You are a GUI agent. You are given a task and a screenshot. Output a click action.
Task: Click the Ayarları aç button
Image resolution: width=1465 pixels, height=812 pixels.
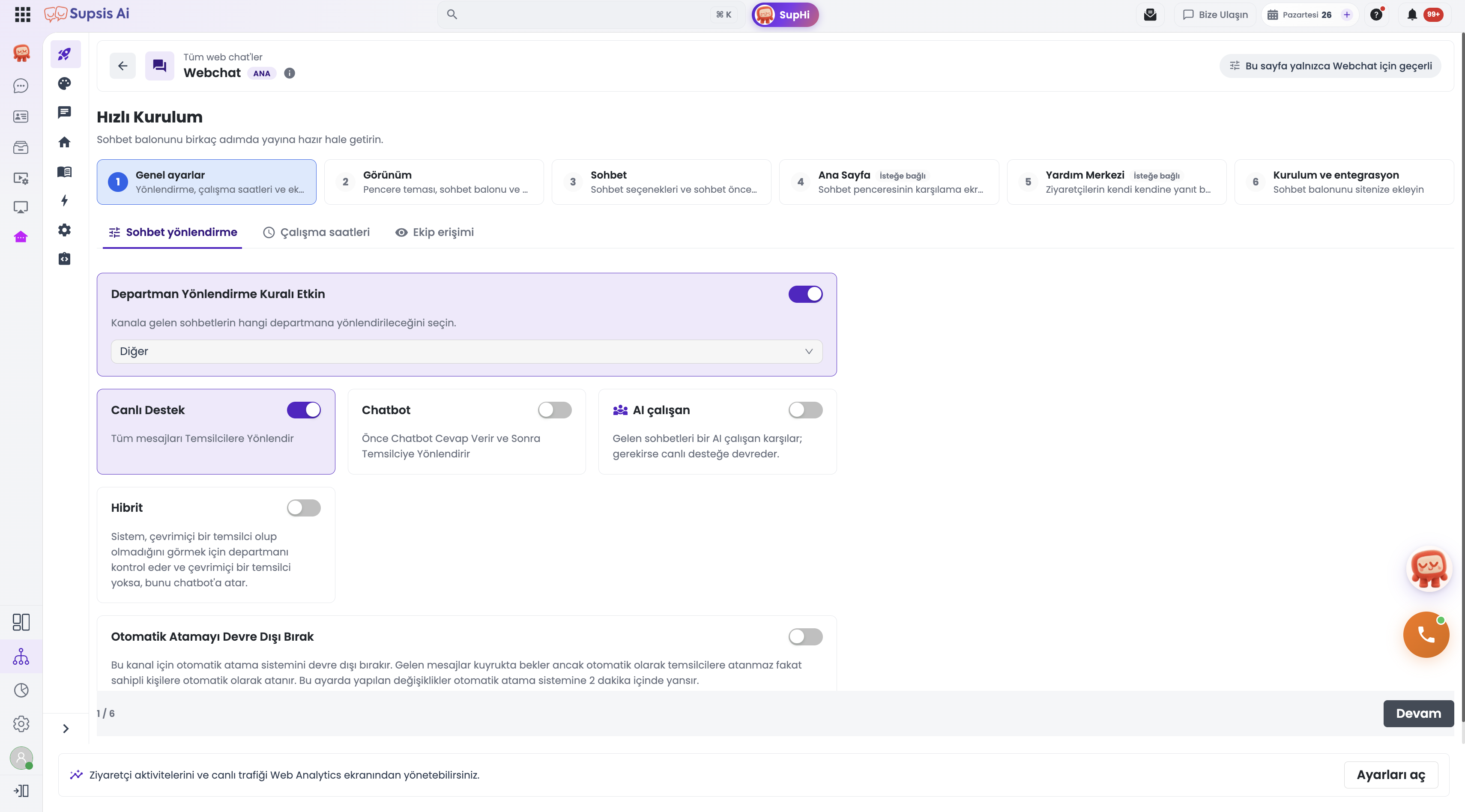coord(1390,775)
